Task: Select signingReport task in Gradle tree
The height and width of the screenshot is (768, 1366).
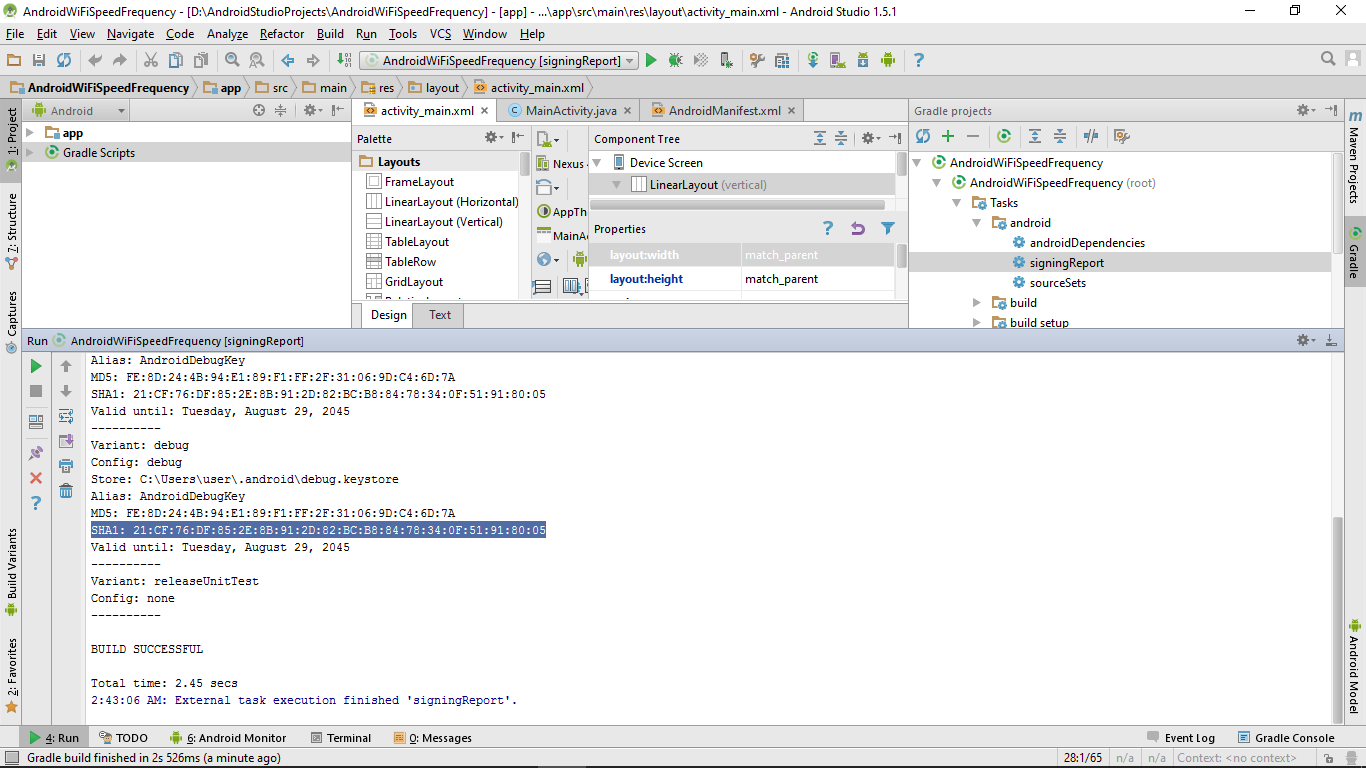Action: point(1067,263)
